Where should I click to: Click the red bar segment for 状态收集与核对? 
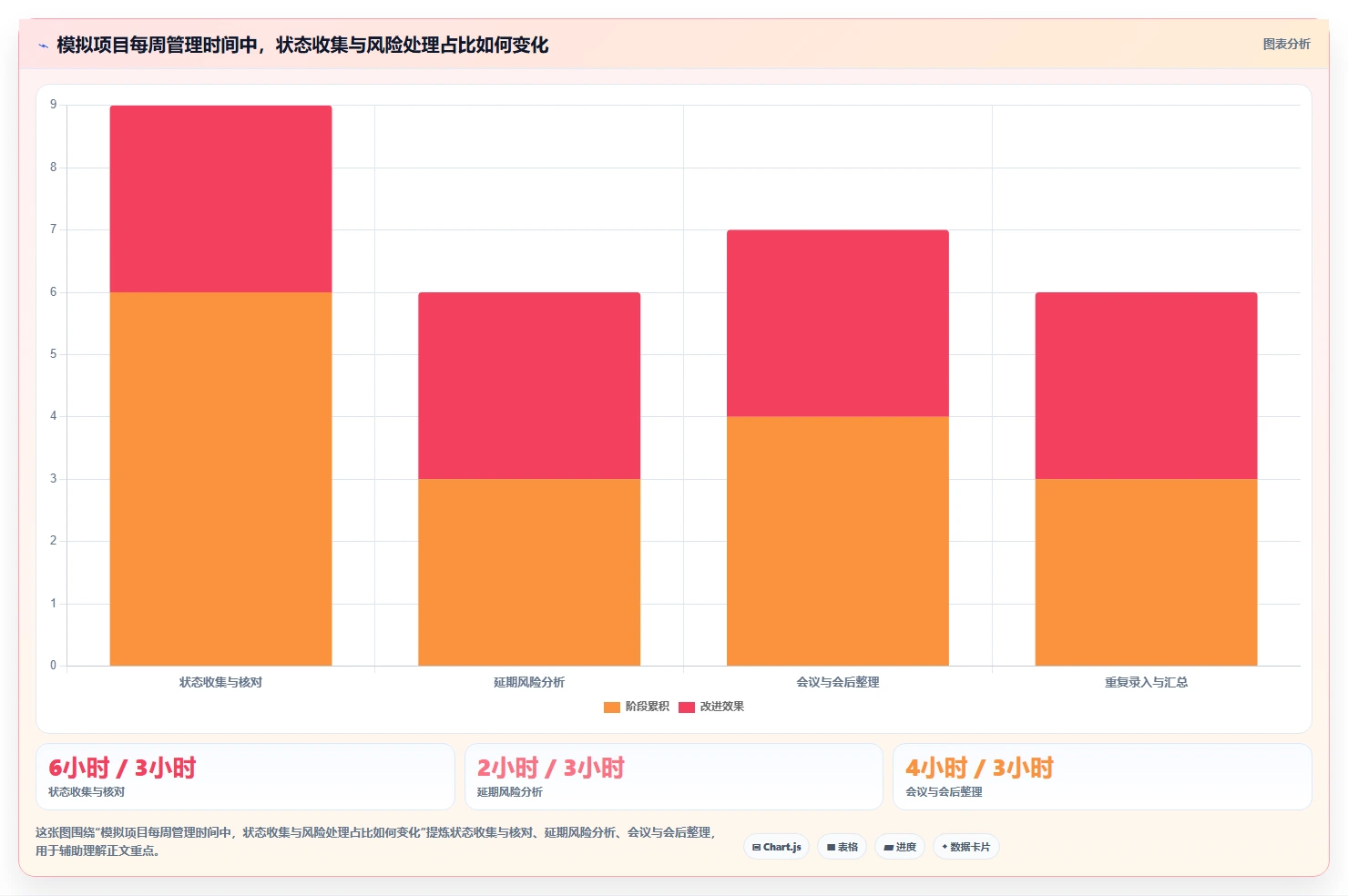click(x=220, y=199)
